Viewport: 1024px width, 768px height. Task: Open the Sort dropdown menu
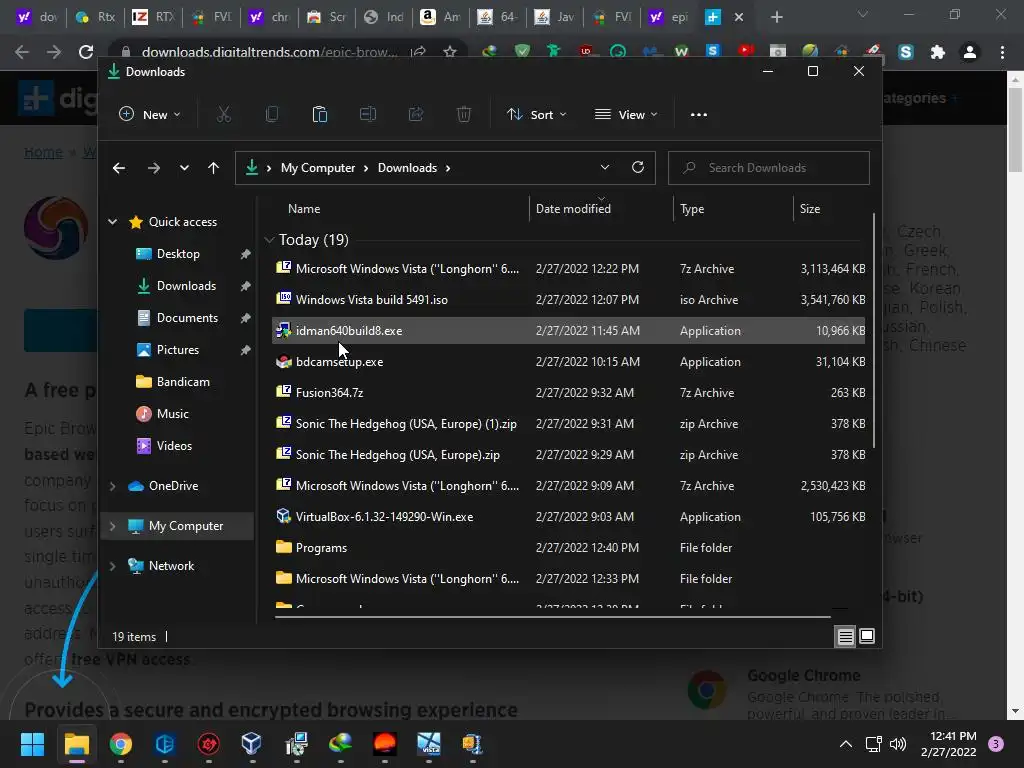(537, 114)
